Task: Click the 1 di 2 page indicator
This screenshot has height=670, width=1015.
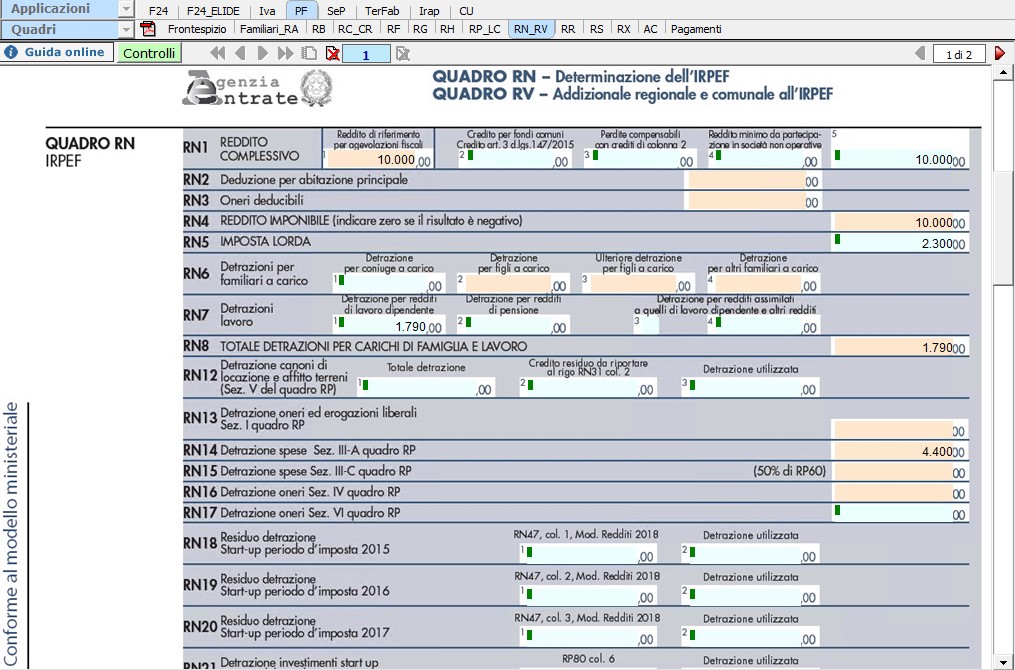Action: [x=959, y=54]
